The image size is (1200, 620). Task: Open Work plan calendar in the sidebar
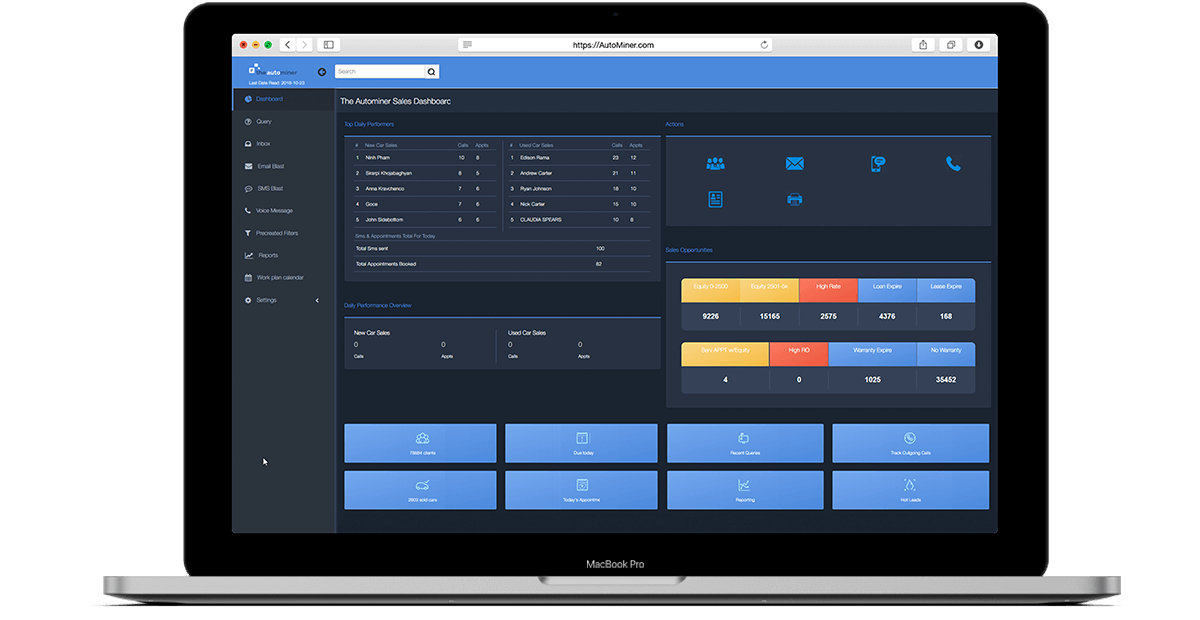pyautogui.click(x=284, y=277)
